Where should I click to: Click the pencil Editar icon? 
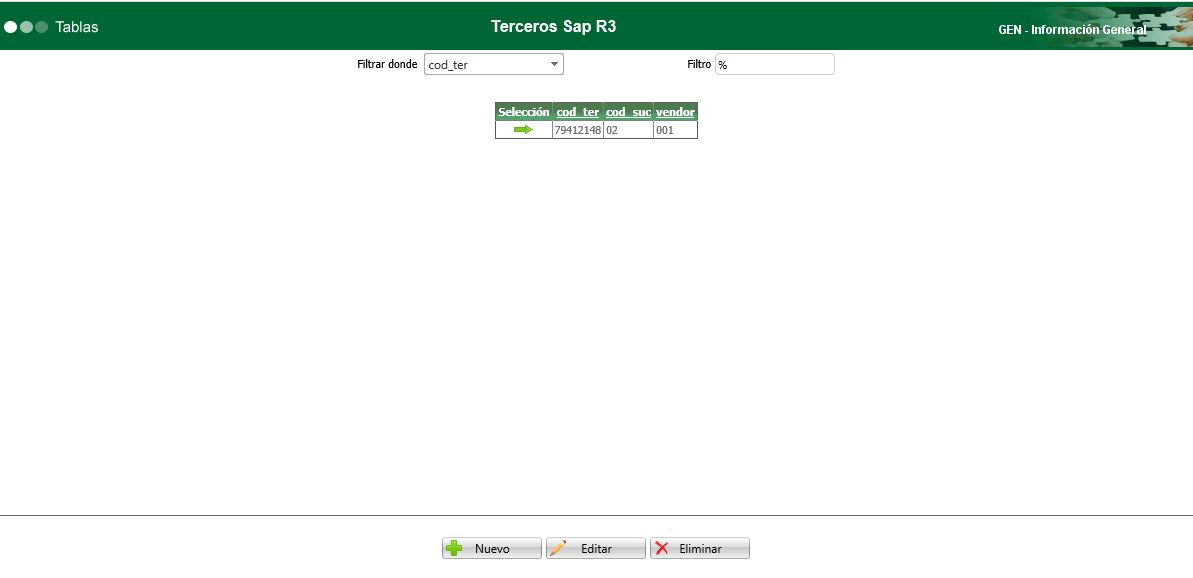558,548
